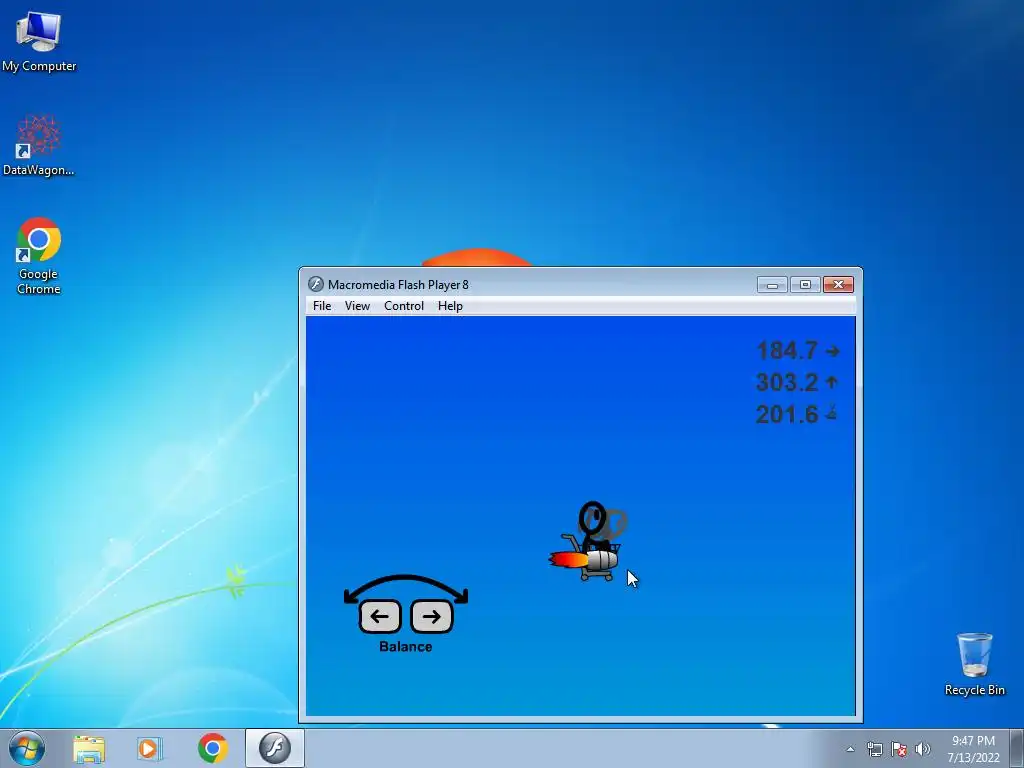Open the View menu
The image size is (1024, 768).
coord(357,306)
